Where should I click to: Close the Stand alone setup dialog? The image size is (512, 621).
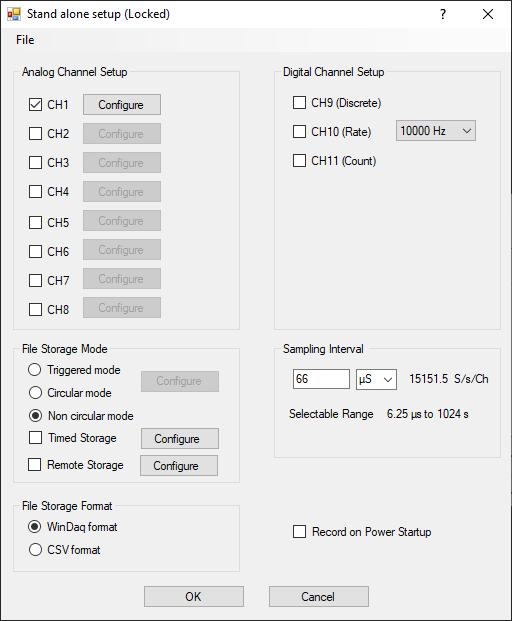point(488,14)
